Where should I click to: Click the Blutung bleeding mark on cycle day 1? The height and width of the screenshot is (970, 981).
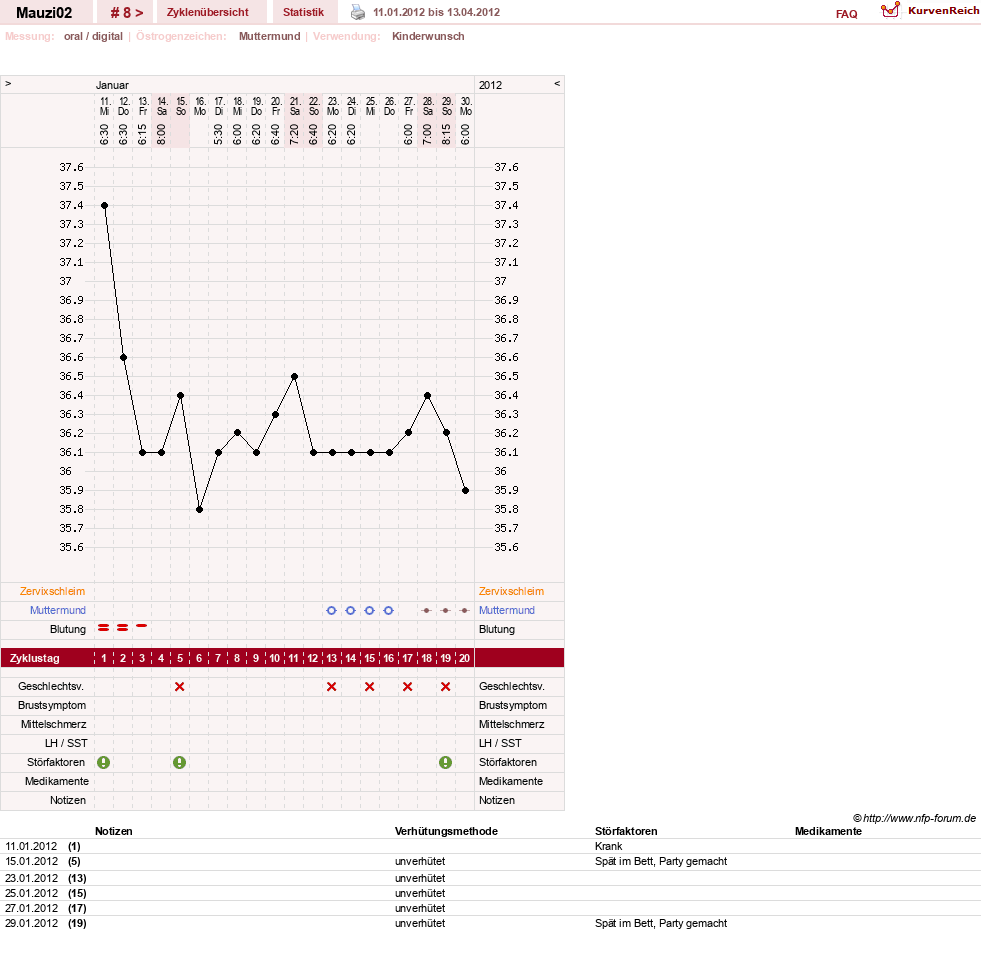point(104,627)
